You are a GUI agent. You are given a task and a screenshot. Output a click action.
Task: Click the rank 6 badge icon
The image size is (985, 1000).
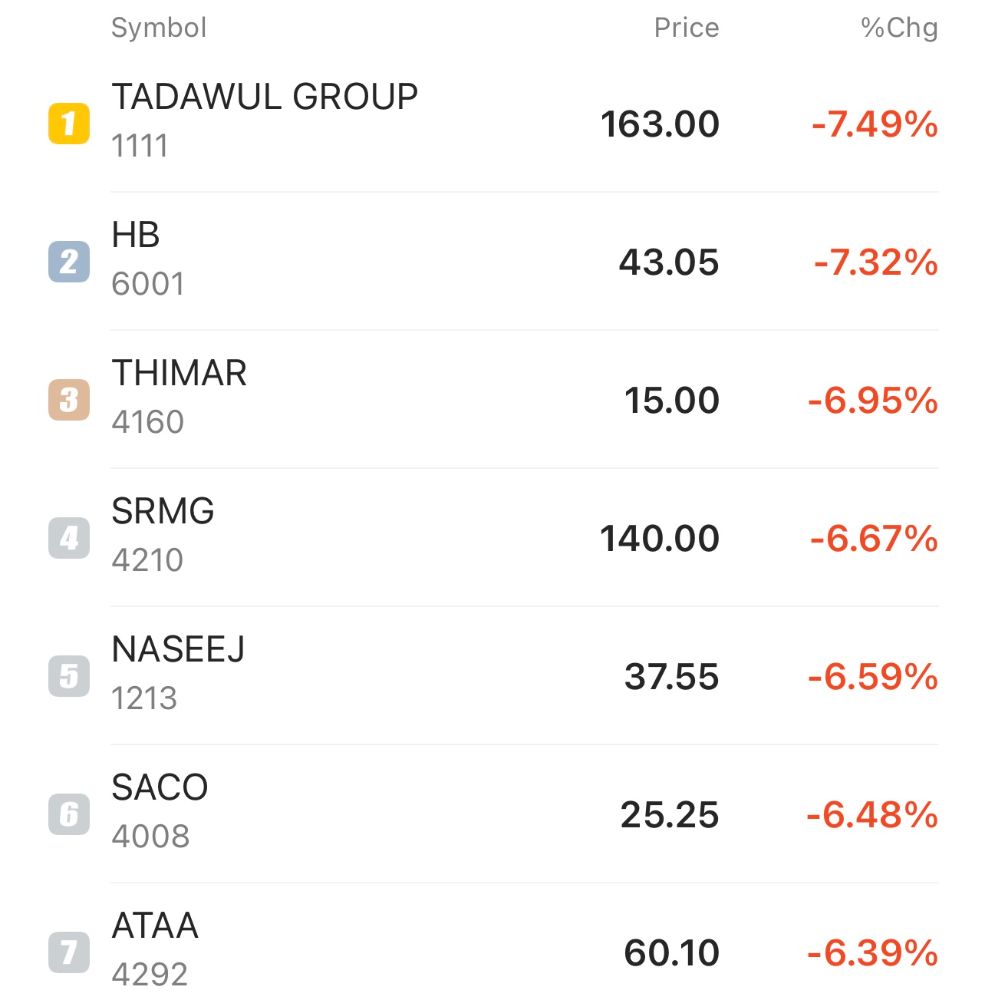pyautogui.click(x=69, y=815)
